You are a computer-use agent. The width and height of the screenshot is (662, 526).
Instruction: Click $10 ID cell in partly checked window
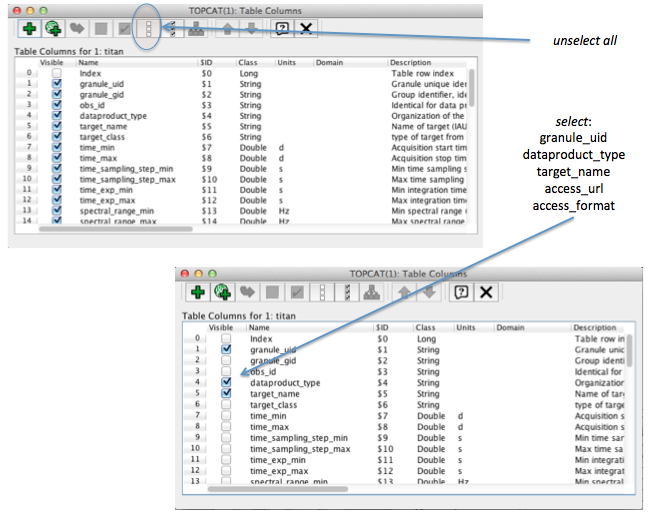tap(385, 449)
